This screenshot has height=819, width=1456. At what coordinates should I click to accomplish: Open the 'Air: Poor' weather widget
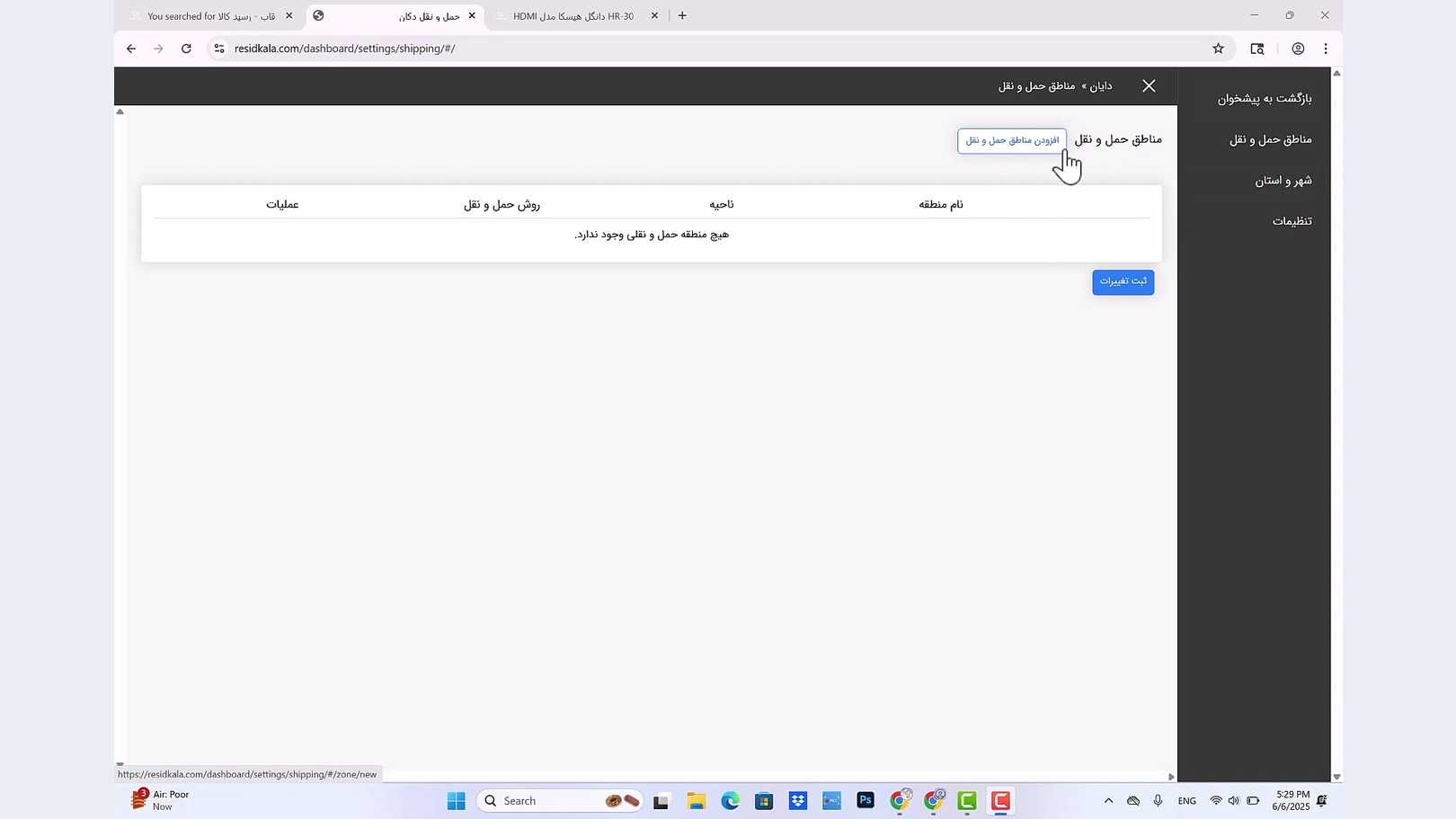point(162,800)
